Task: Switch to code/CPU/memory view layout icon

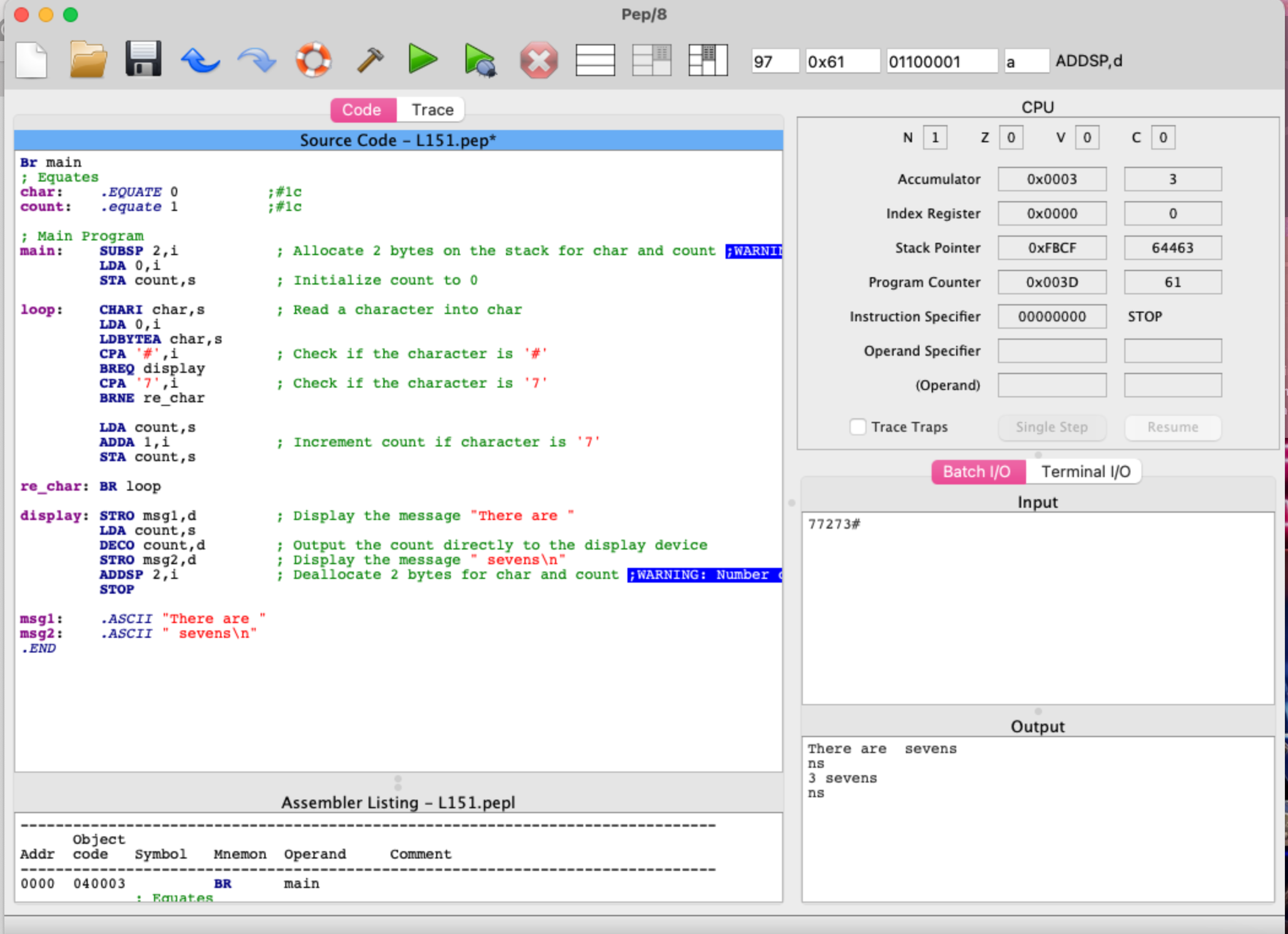Action: (x=708, y=61)
